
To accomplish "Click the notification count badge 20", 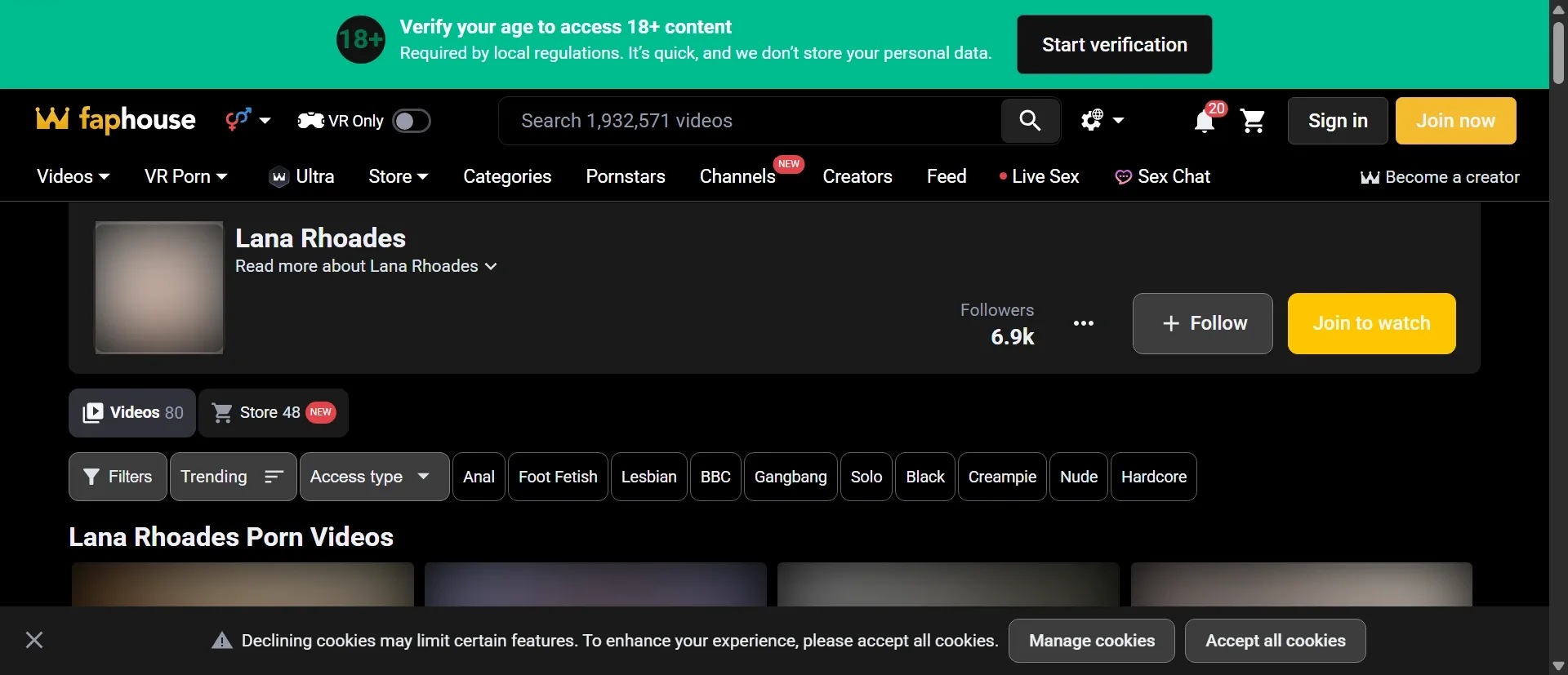I will 1217,109.
